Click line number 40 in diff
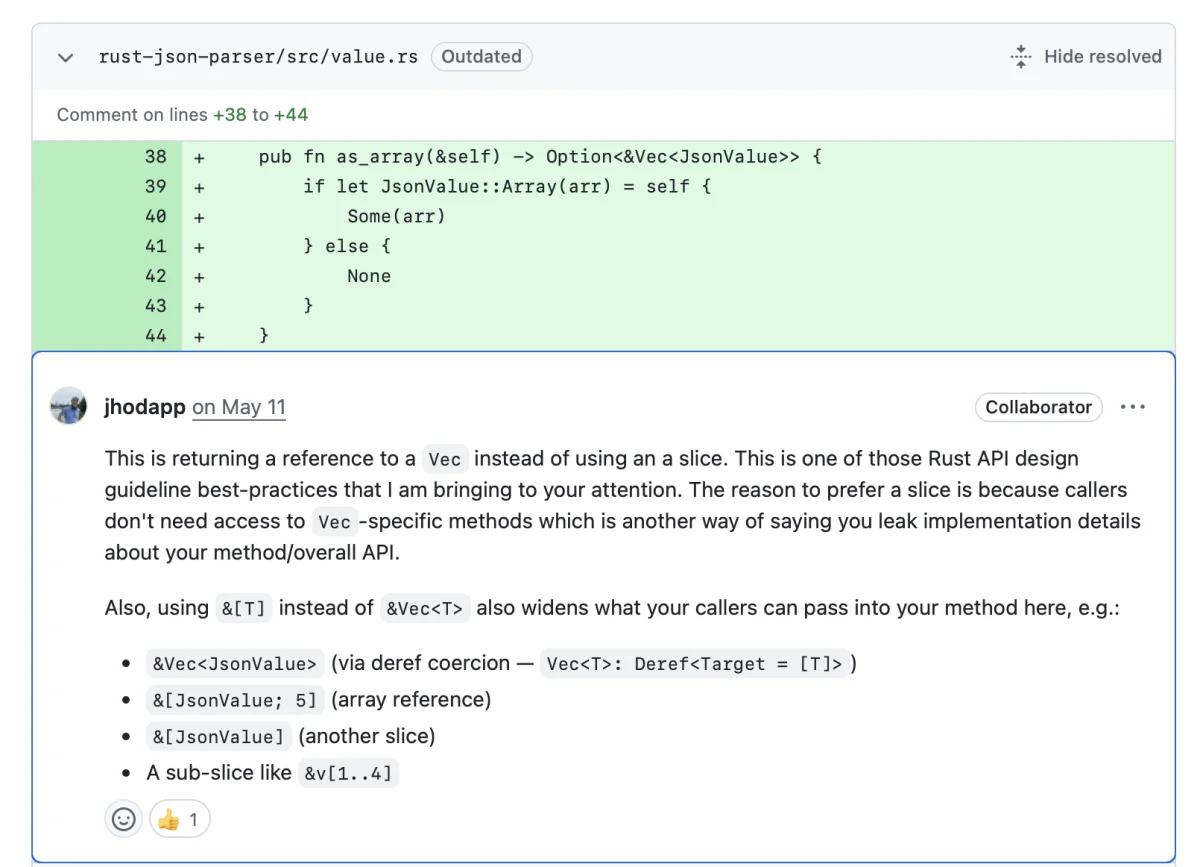 (156, 217)
